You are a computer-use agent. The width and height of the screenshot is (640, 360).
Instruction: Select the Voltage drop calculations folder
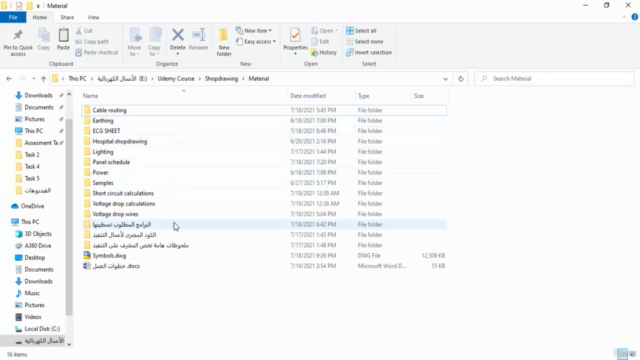coord(264,204)
